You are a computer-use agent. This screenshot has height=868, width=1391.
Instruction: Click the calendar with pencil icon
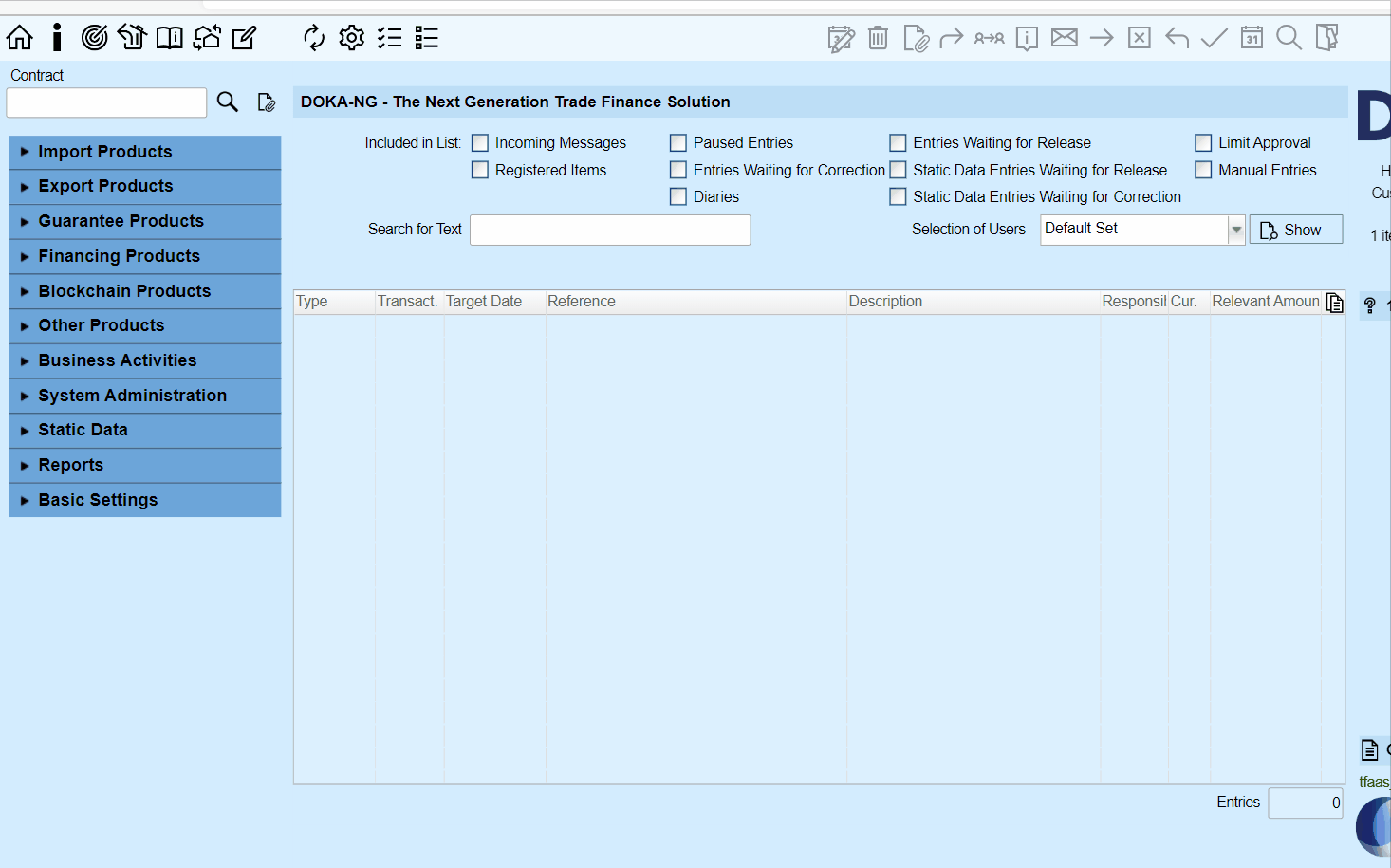841,38
